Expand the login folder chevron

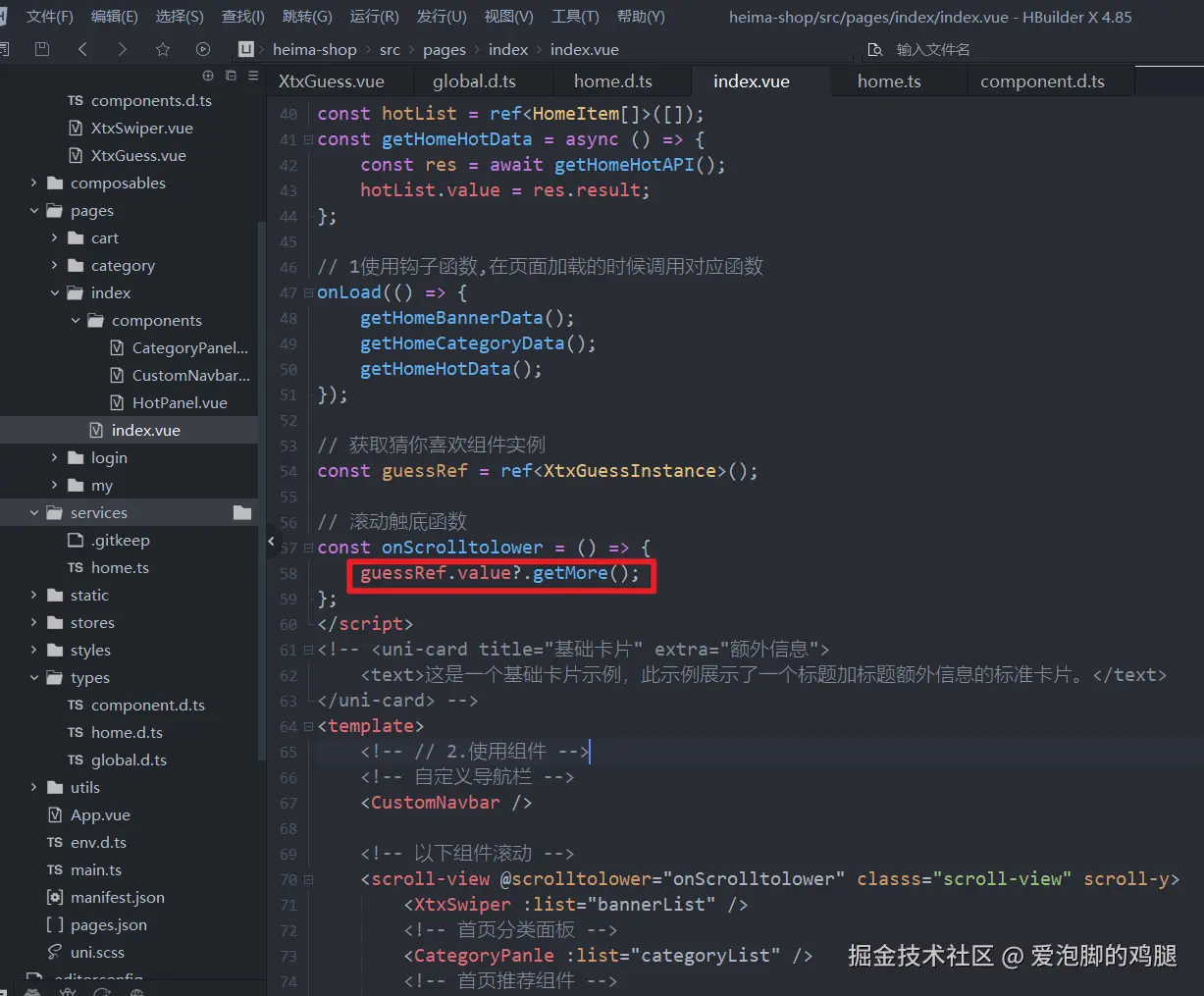tap(55, 457)
